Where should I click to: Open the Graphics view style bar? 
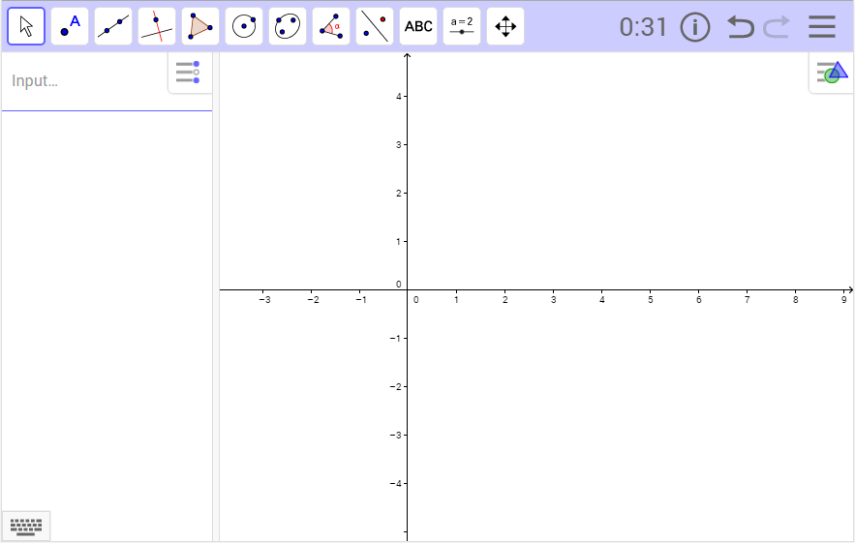click(832, 73)
